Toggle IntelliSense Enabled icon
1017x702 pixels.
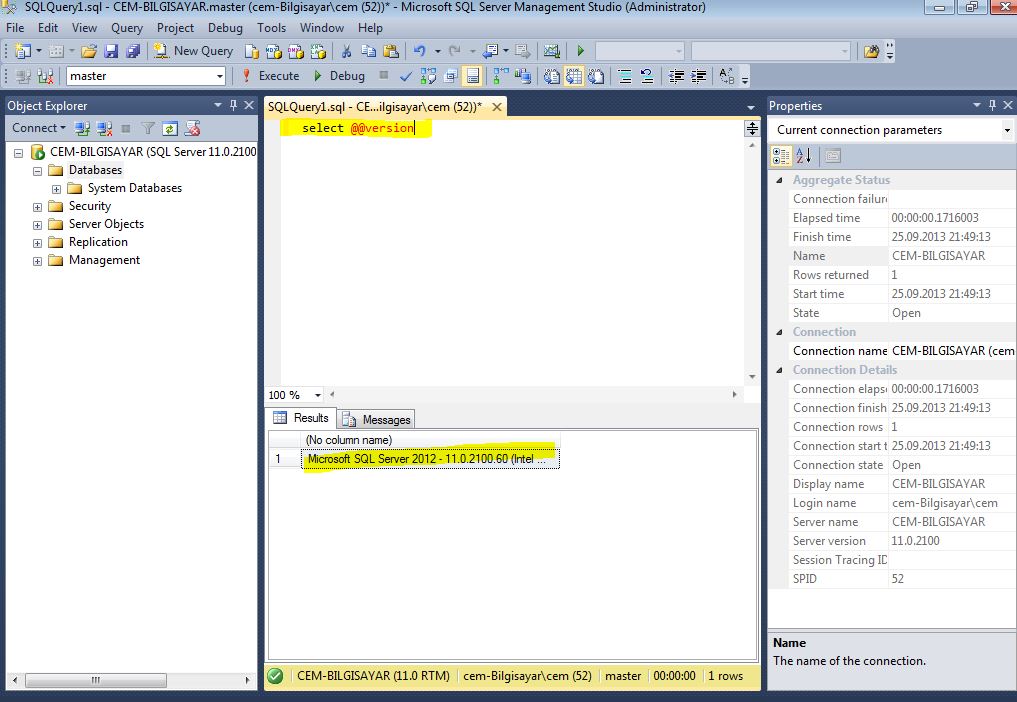click(473, 77)
